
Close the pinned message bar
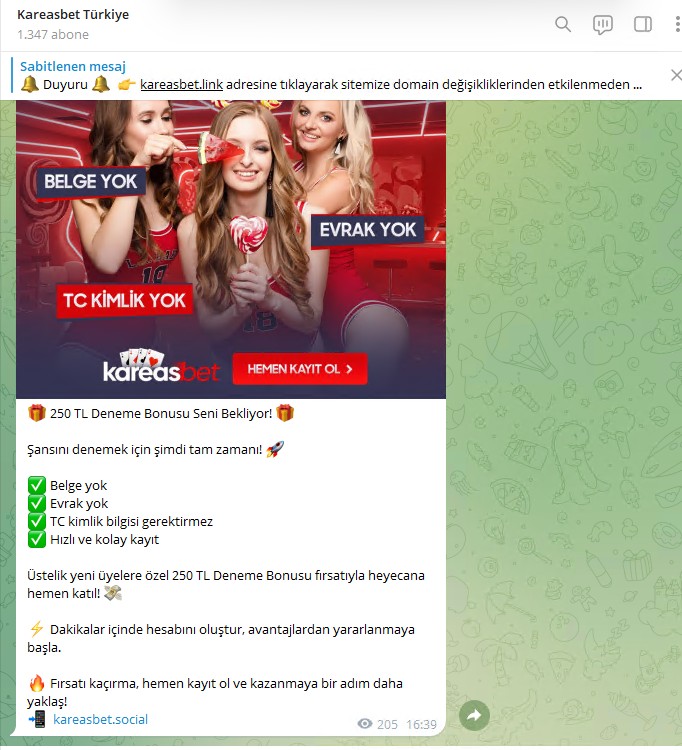click(x=676, y=75)
